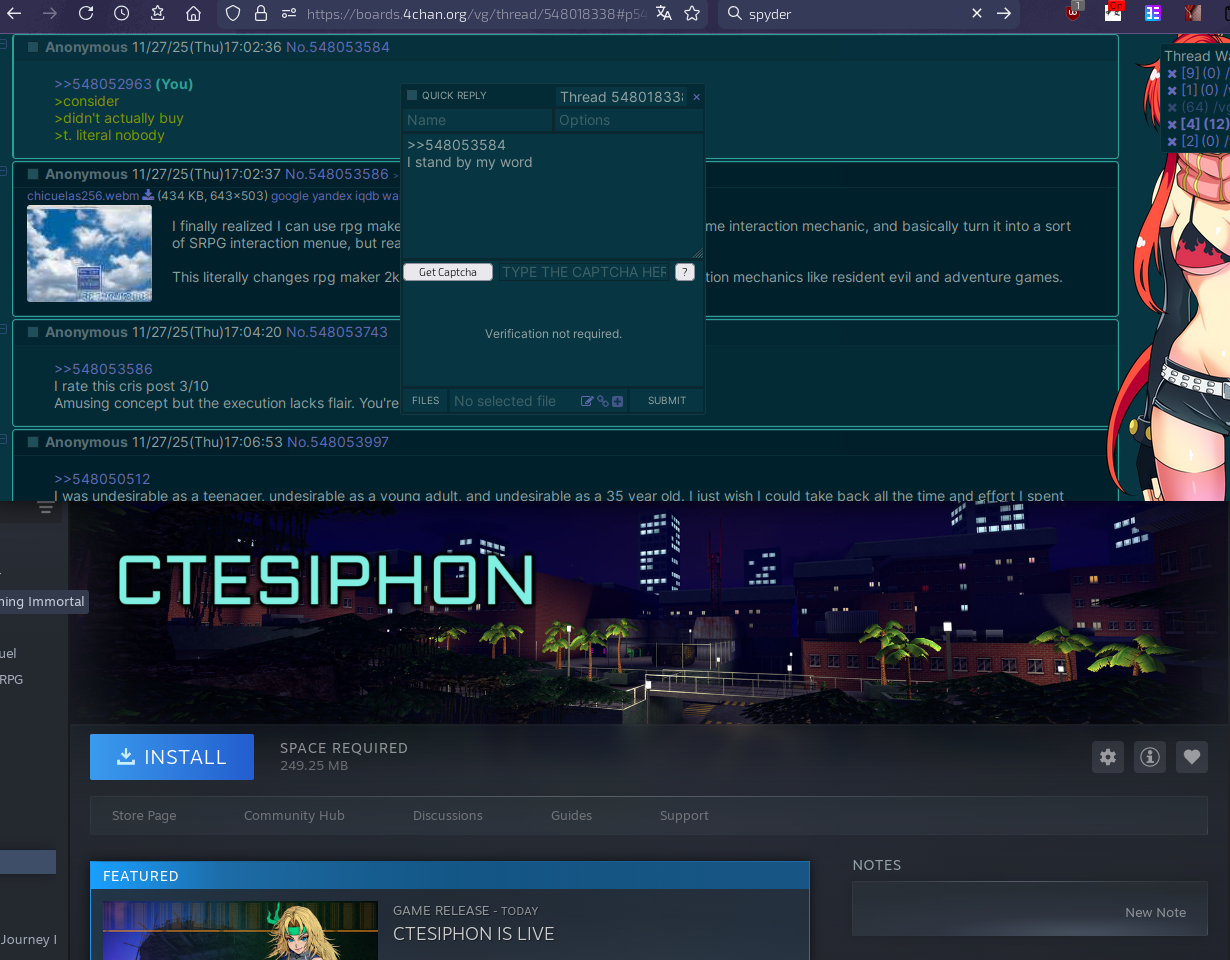Open tracking protection shield icon
The image size is (1230, 960).
(x=233, y=13)
